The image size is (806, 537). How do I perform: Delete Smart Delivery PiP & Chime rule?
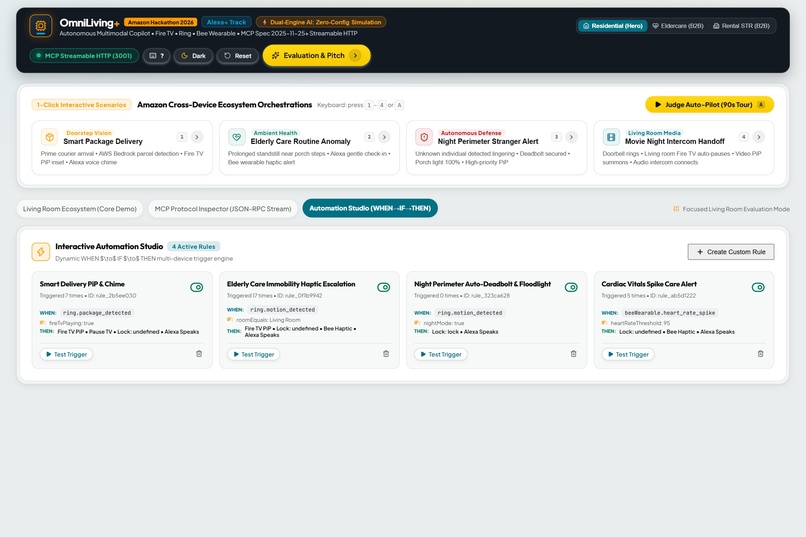199,354
